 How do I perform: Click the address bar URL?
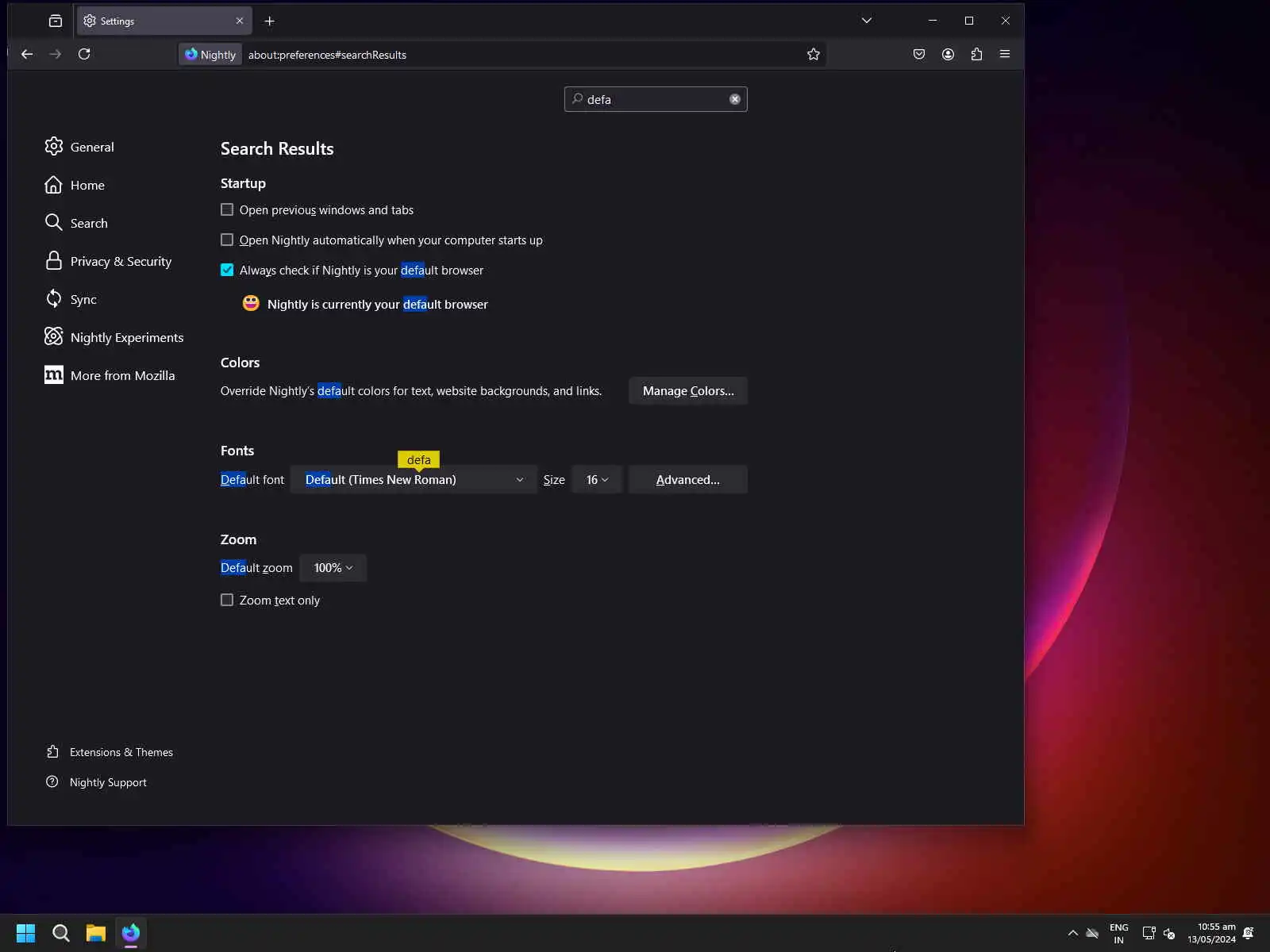pyautogui.click(x=327, y=55)
